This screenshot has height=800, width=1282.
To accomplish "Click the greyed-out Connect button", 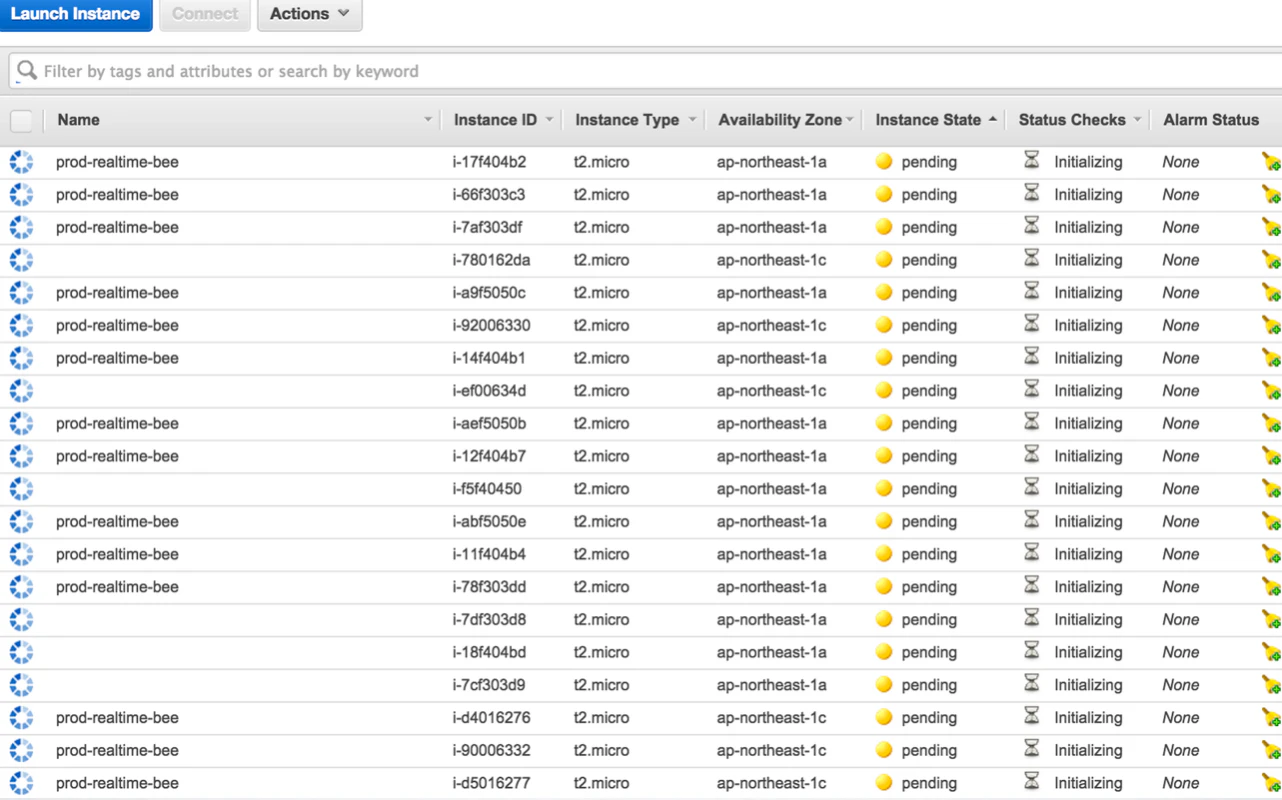I will (205, 14).
